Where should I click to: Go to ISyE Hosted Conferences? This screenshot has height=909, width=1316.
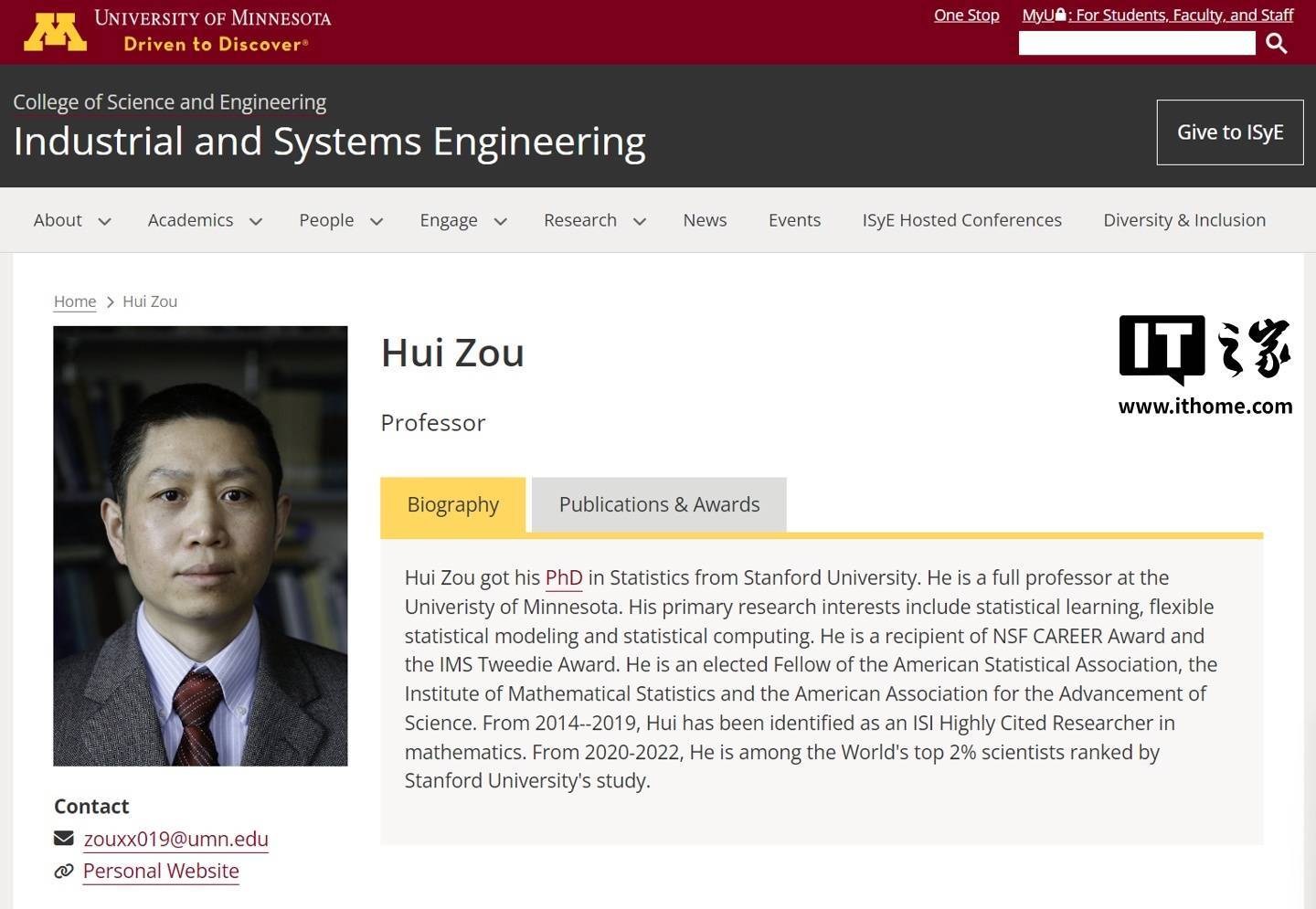click(x=961, y=220)
